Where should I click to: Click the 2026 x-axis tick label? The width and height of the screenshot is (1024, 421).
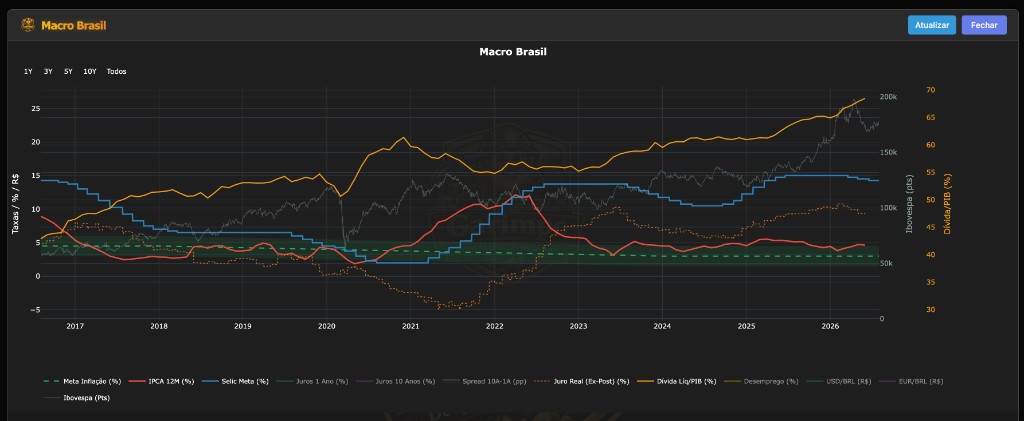[830, 326]
